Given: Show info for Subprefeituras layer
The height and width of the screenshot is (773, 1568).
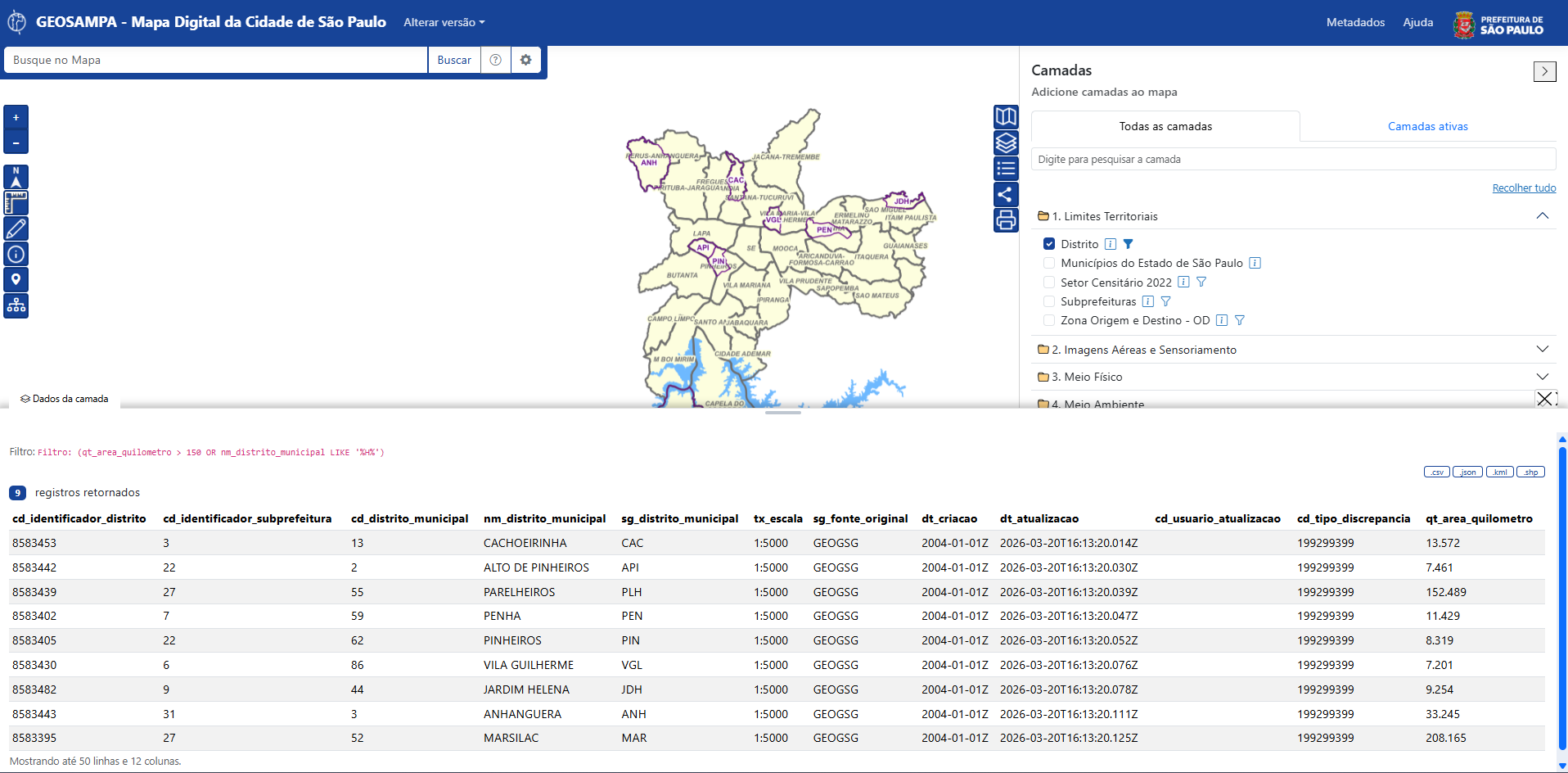Looking at the screenshot, I should 1148,301.
